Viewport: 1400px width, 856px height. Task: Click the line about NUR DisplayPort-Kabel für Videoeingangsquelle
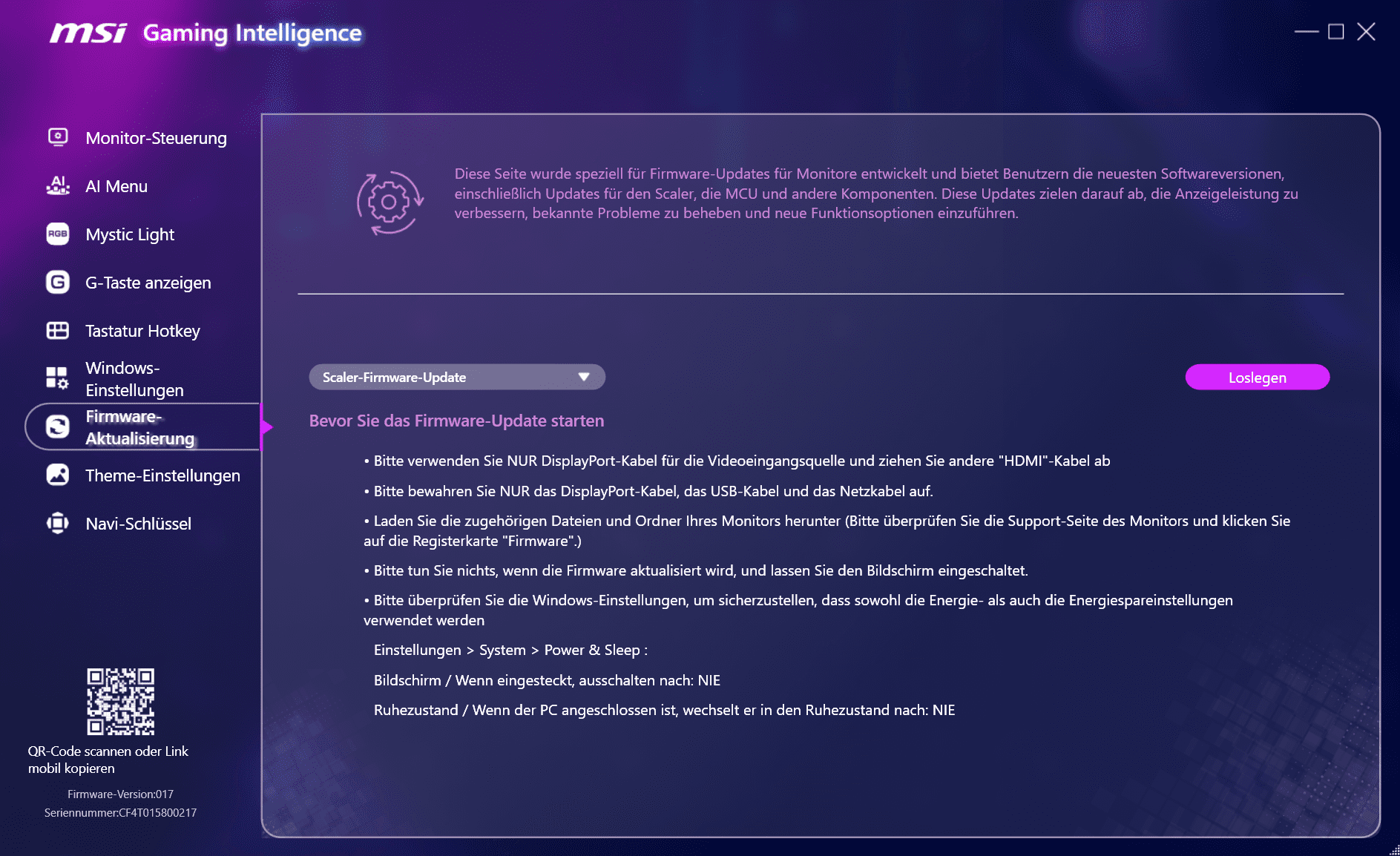pos(737,461)
